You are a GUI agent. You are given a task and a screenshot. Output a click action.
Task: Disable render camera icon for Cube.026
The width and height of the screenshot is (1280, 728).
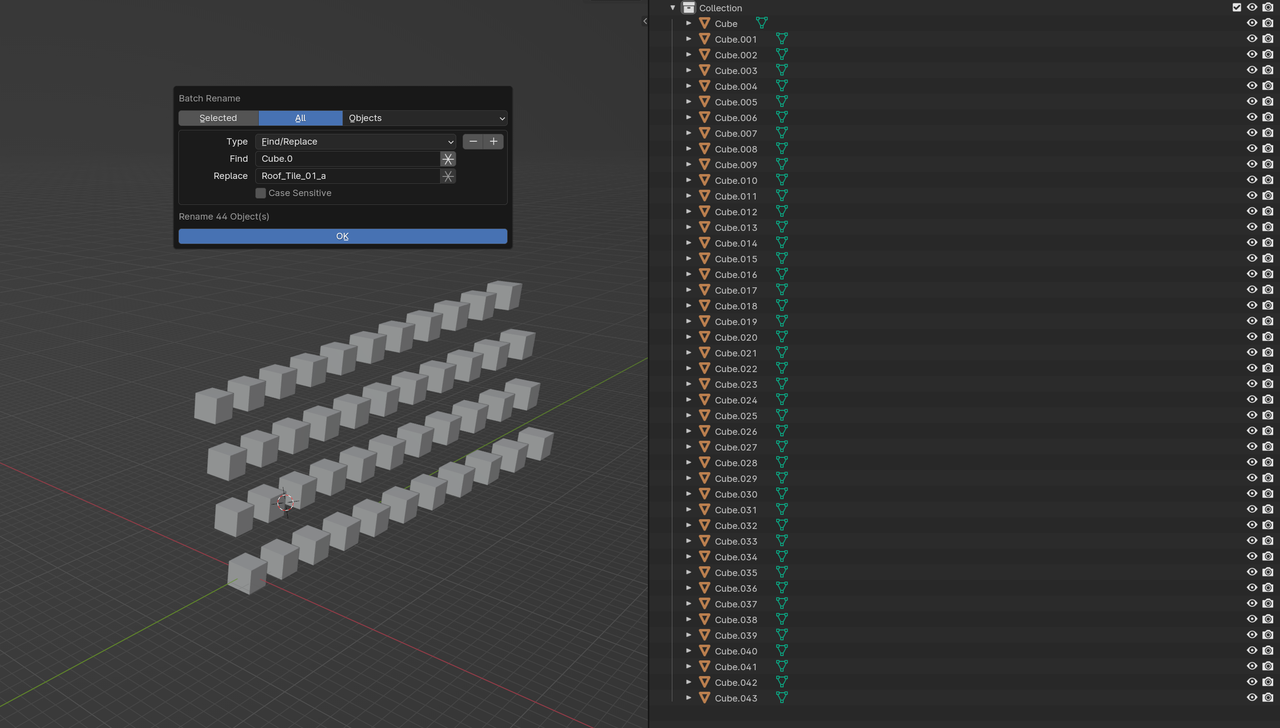point(1268,431)
